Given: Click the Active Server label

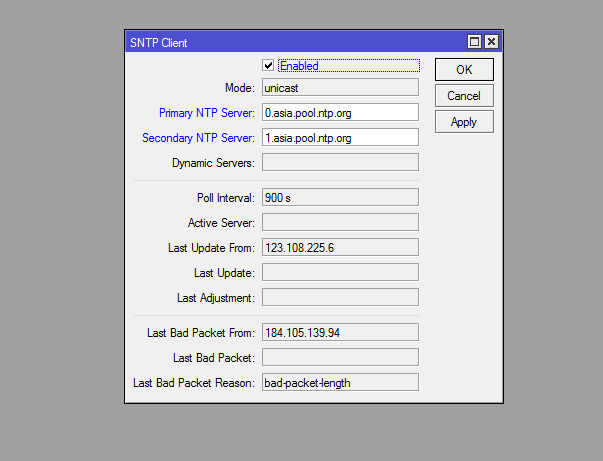Looking at the screenshot, I should coord(221,223).
